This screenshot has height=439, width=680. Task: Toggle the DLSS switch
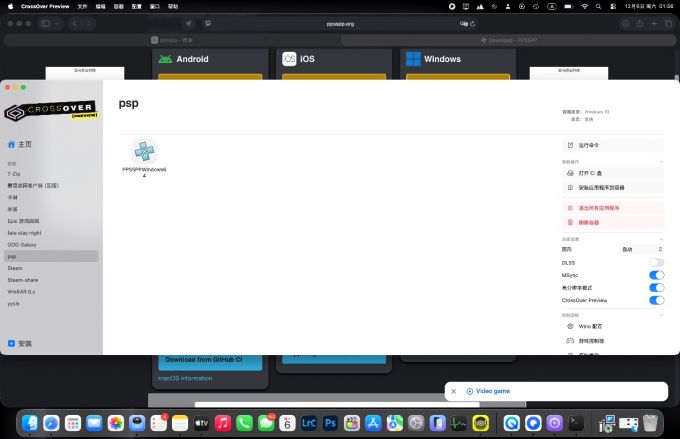[656, 263]
